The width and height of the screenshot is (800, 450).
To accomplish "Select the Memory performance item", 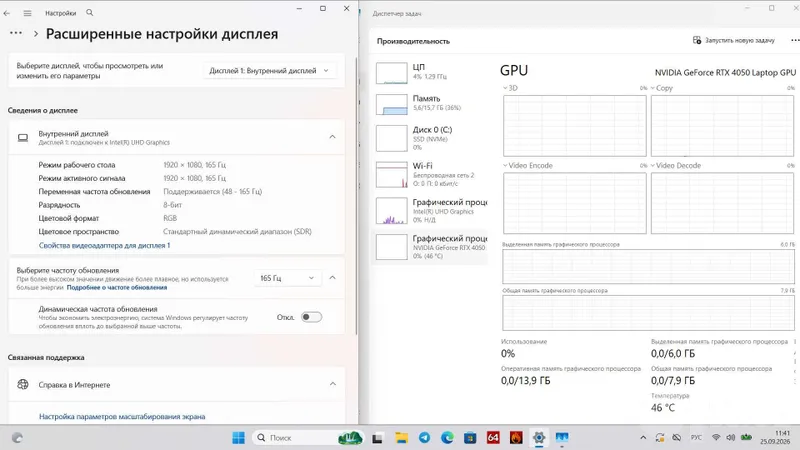I will click(430, 103).
